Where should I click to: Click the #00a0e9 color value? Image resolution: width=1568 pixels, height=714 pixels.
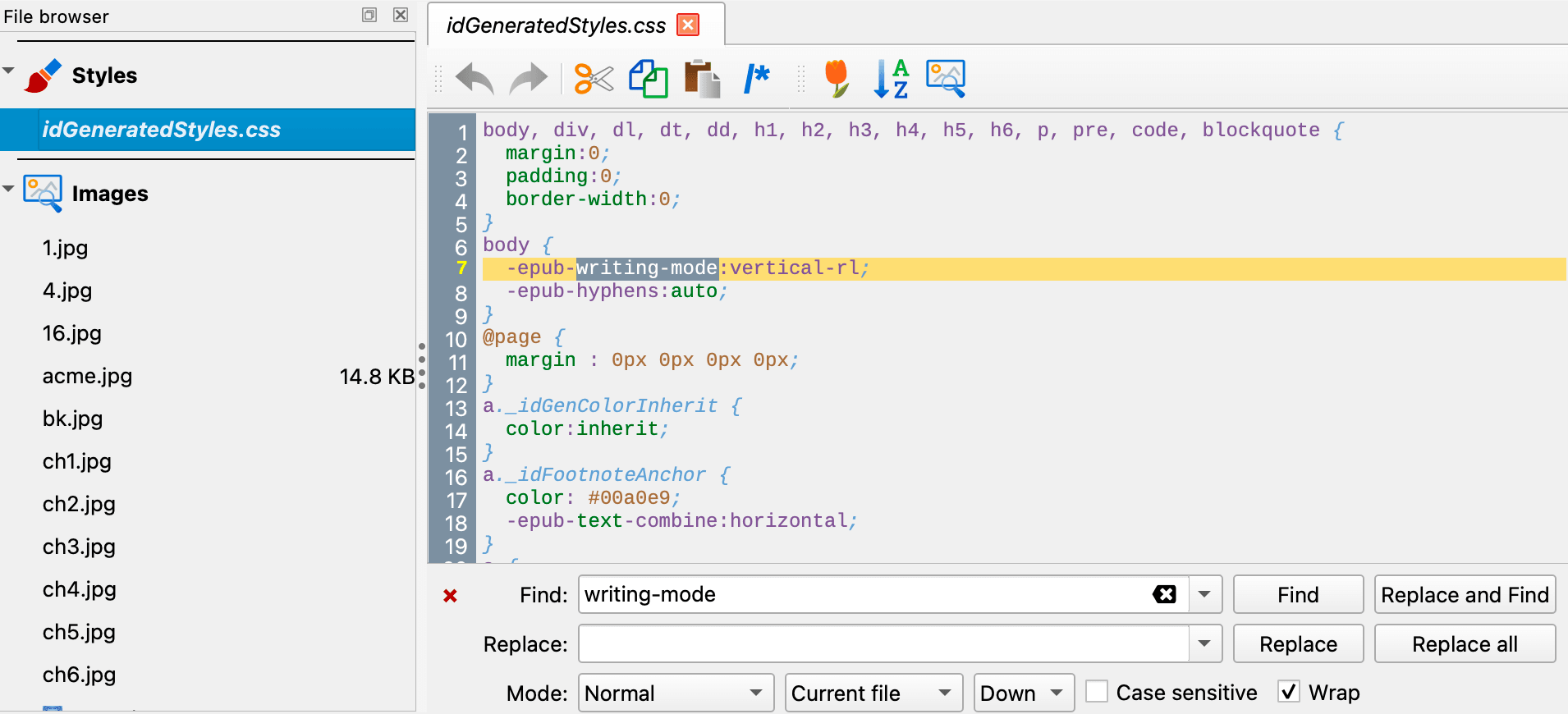point(629,498)
